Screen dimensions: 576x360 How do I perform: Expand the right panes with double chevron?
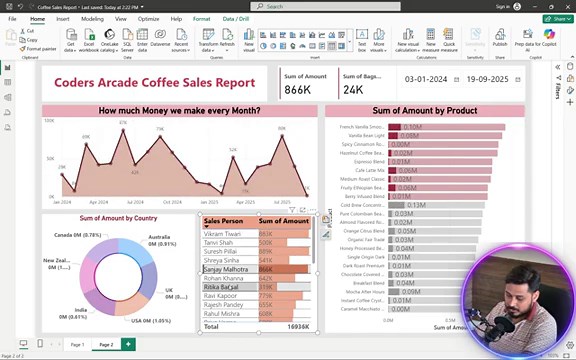[x=558, y=67]
